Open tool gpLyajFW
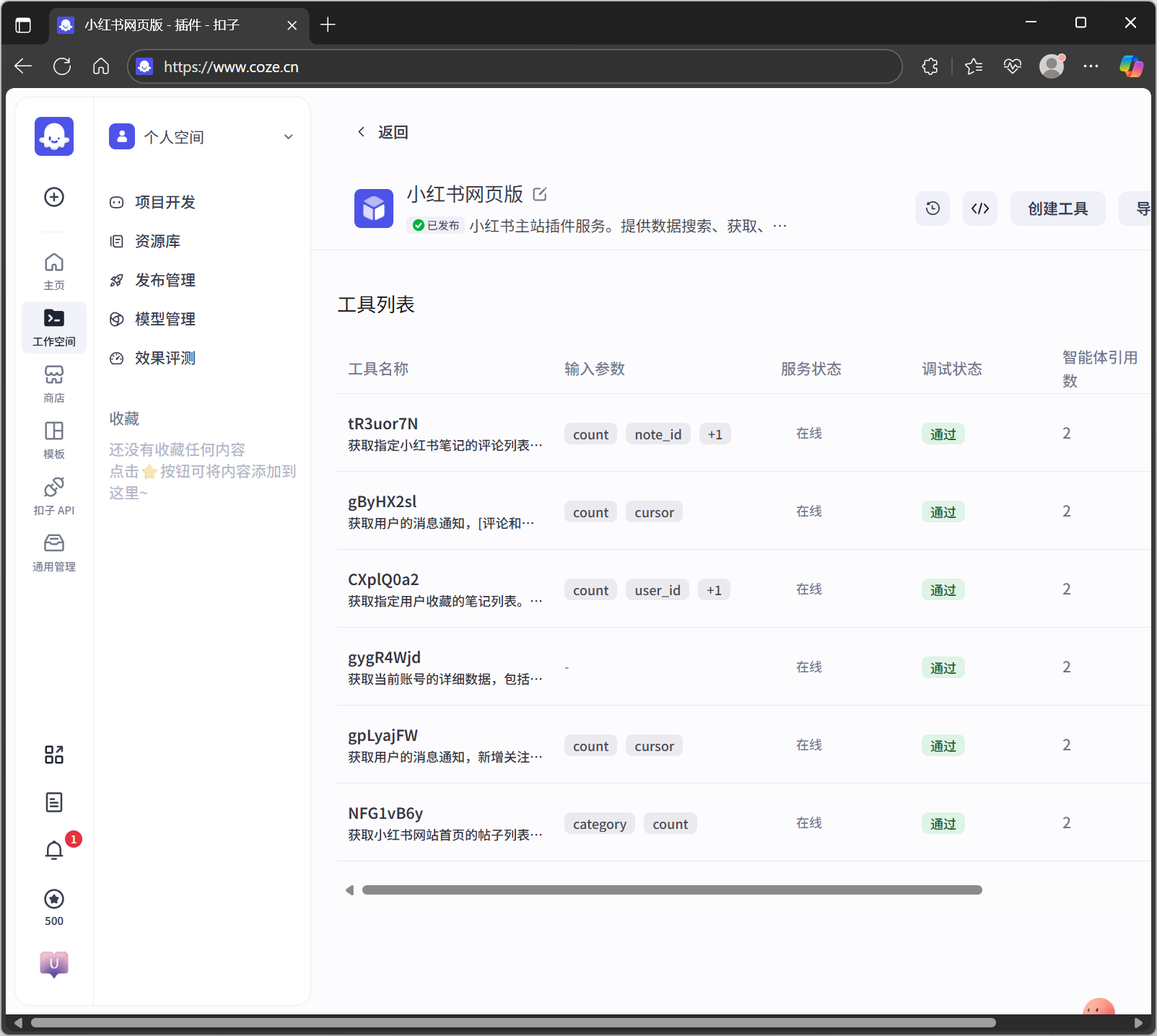The height and width of the screenshot is (1036, 1157). [383, 735]
